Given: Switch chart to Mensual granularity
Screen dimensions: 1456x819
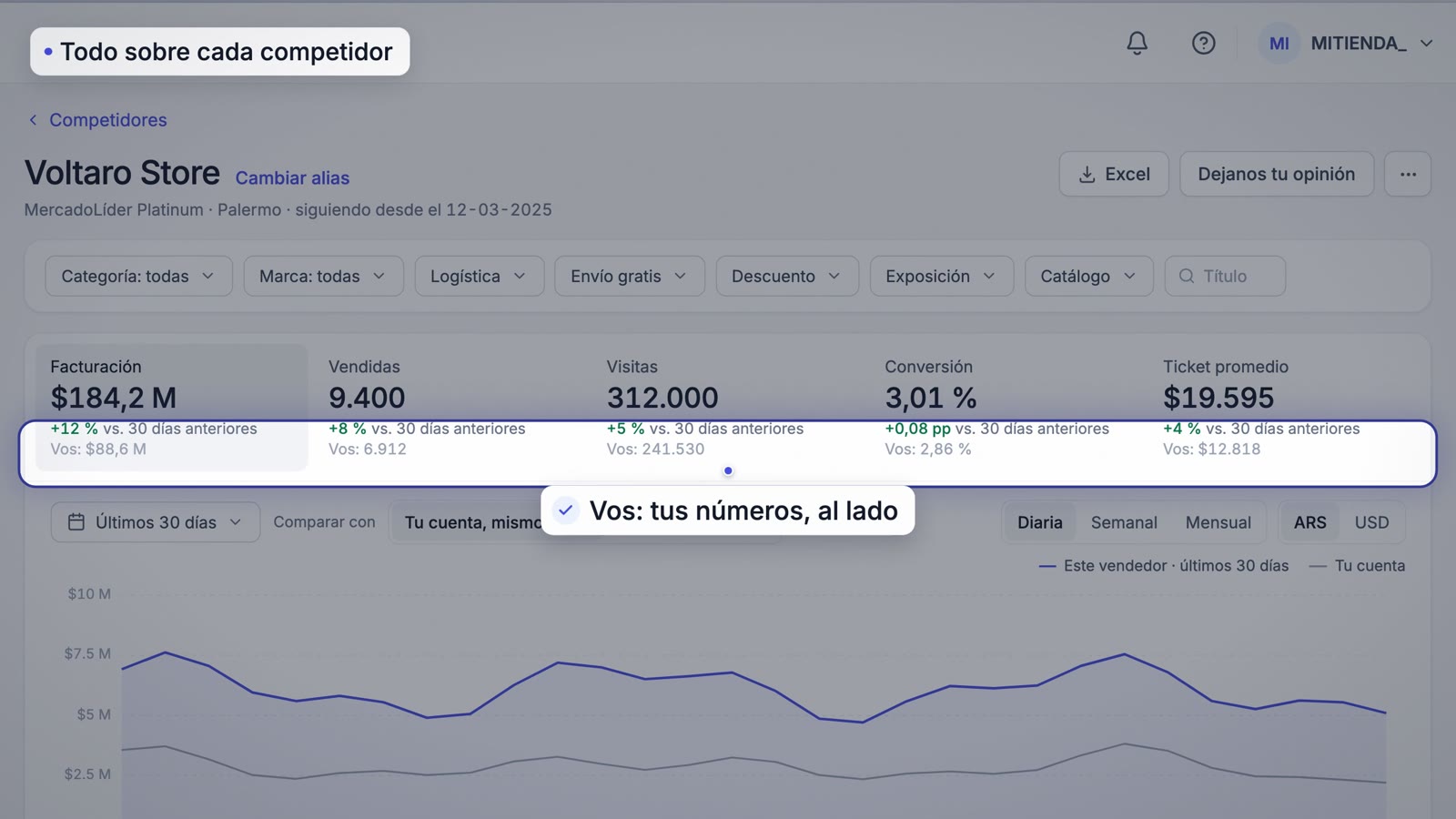Looking at the screenshot, I should tap(1218, 522).
